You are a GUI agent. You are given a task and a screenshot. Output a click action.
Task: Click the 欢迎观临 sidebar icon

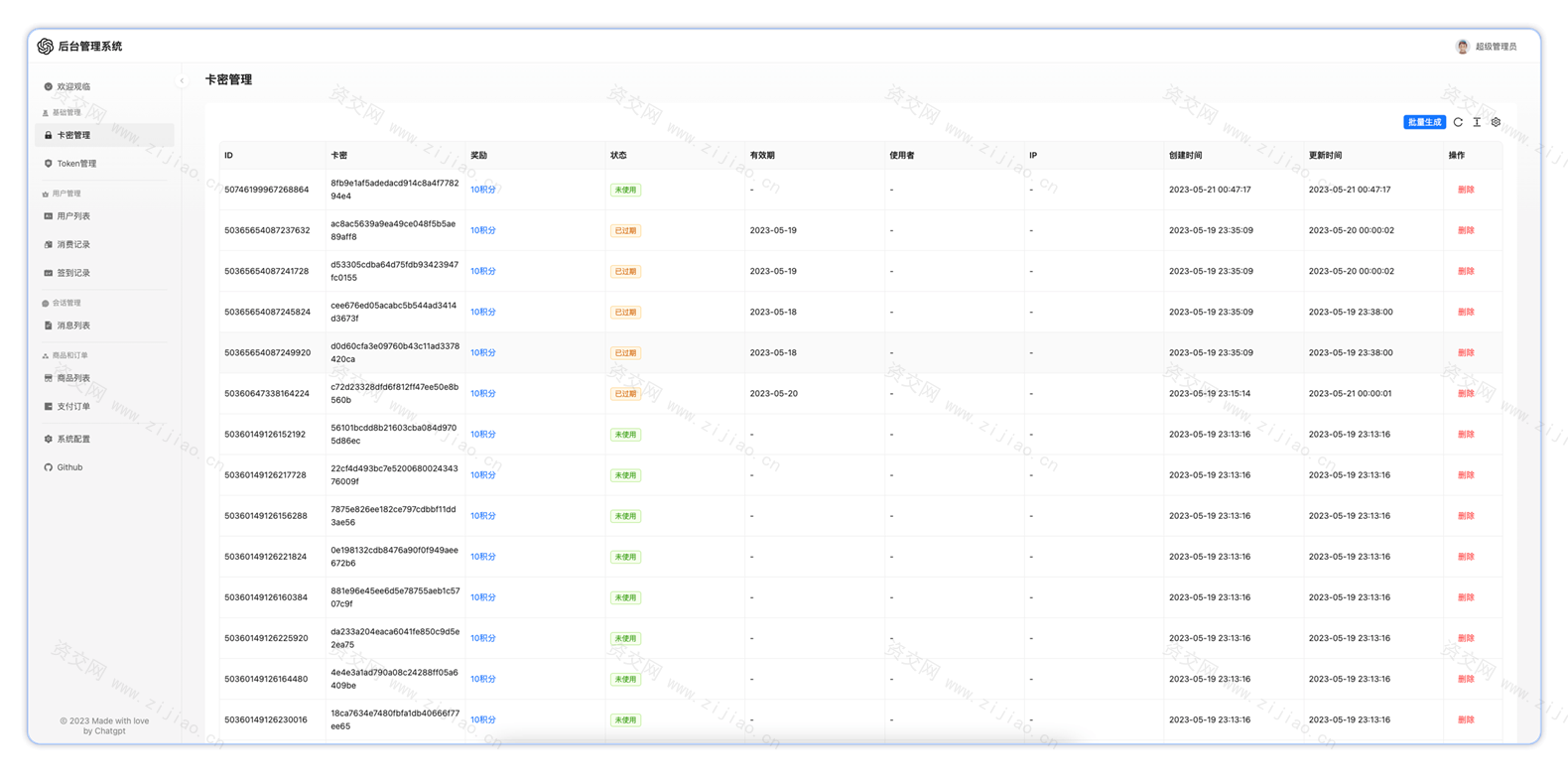48,86
